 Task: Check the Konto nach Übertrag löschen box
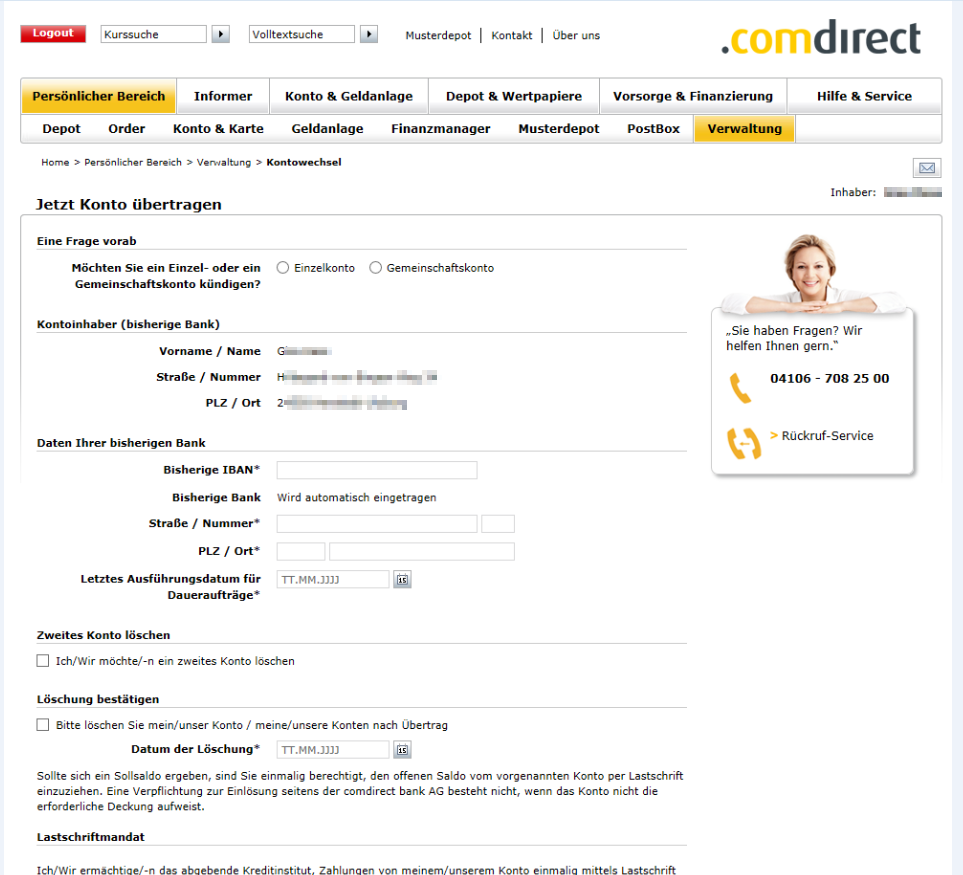point(43,725)
